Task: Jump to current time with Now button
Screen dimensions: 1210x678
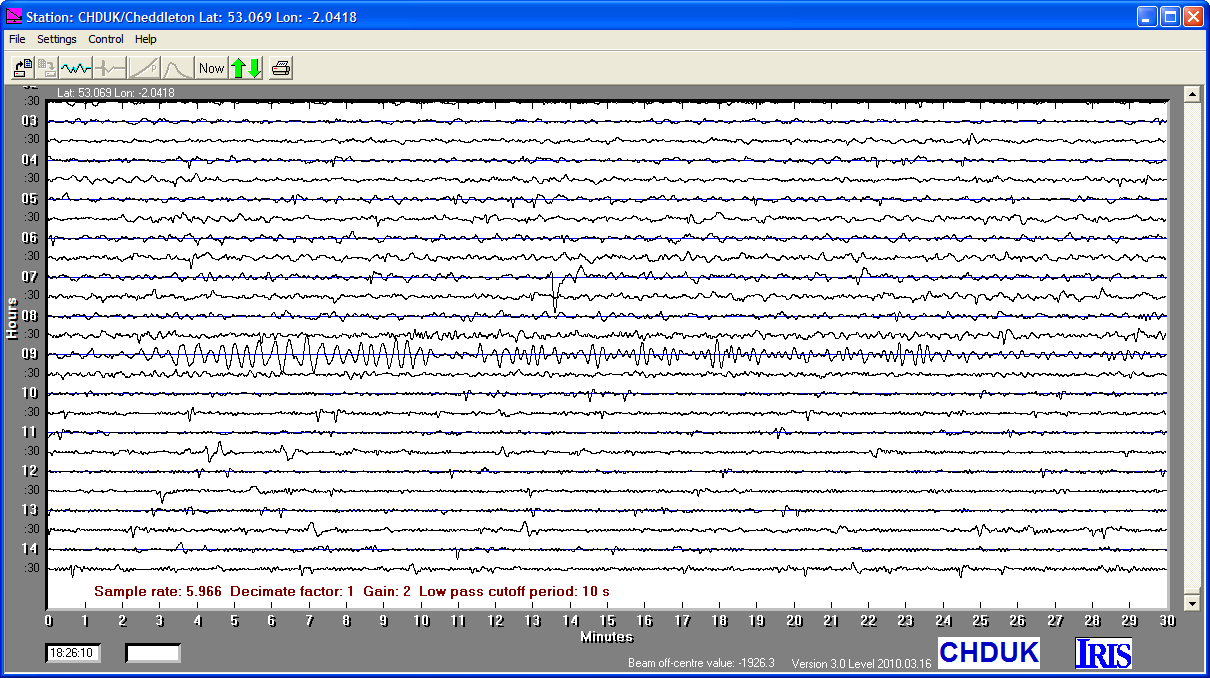Action: [212, 68]
